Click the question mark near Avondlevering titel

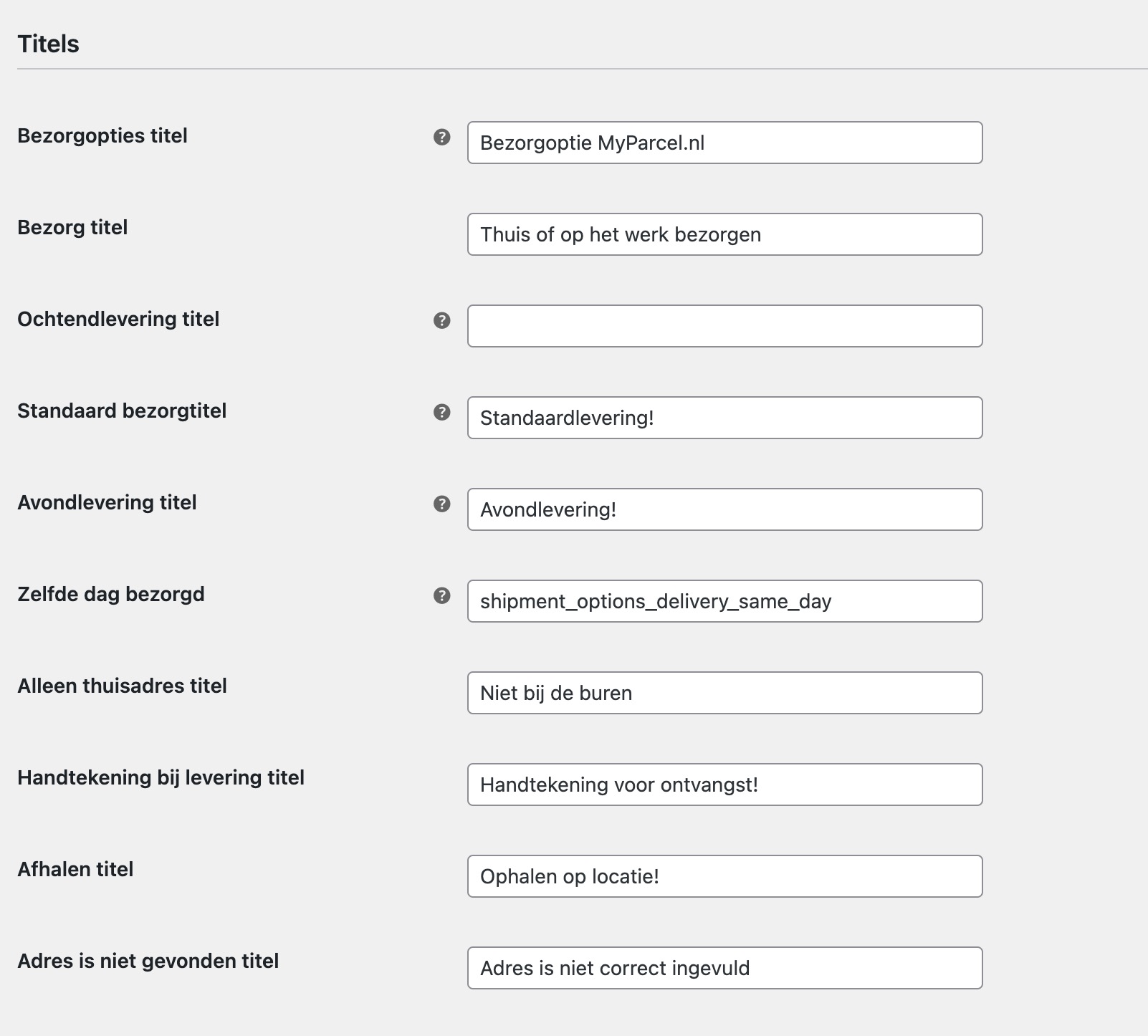click(x=442, y=503)
